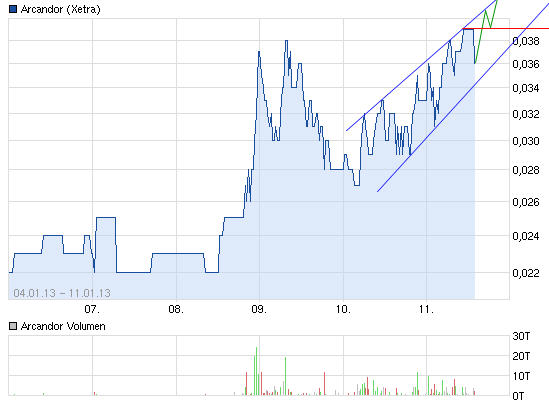Click the 11. date axis label
This screenshot has width=549, height=404.
[x=426, y=309]
